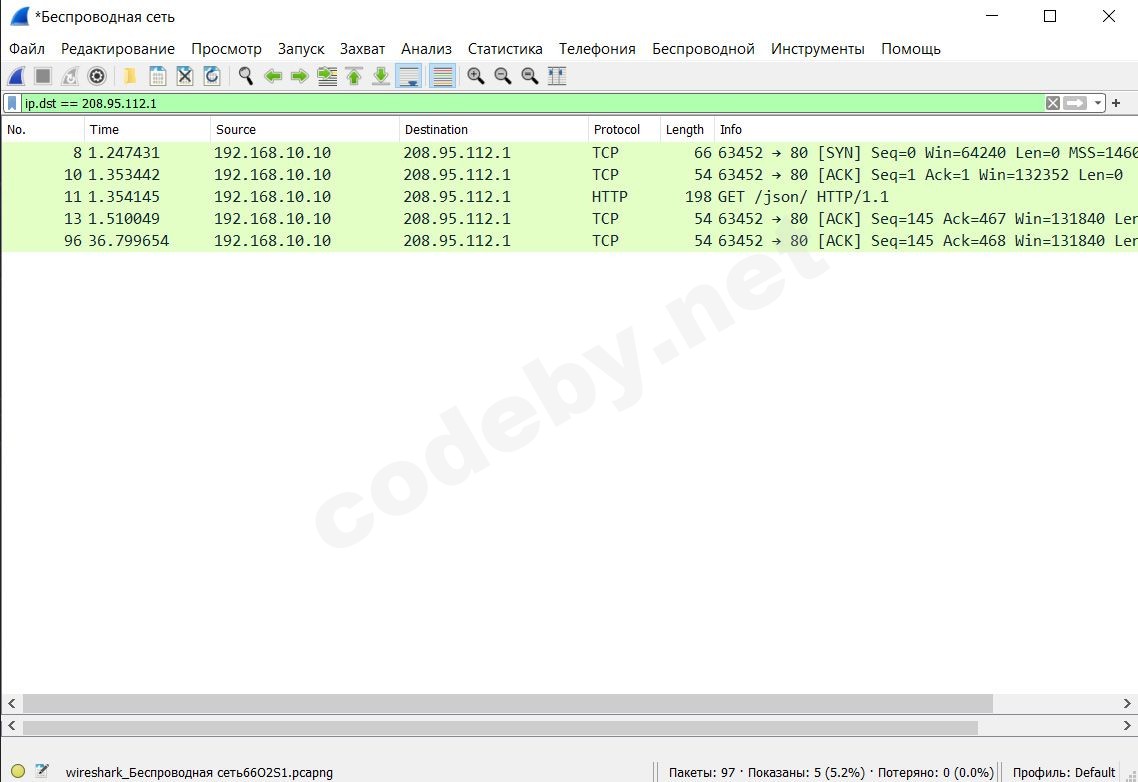Go forward in packet history
The image size is (1138, 782).
pyautogui.click(x=300, y=76)
